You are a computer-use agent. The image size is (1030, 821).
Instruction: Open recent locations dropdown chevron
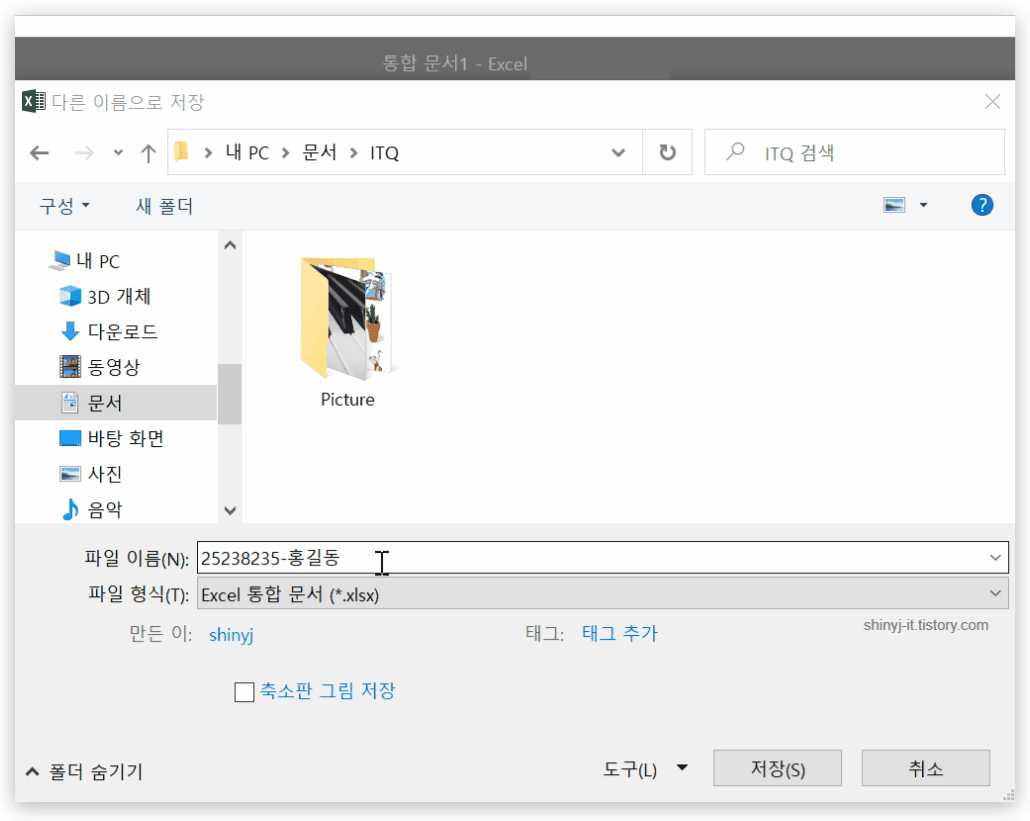point(118,153)
